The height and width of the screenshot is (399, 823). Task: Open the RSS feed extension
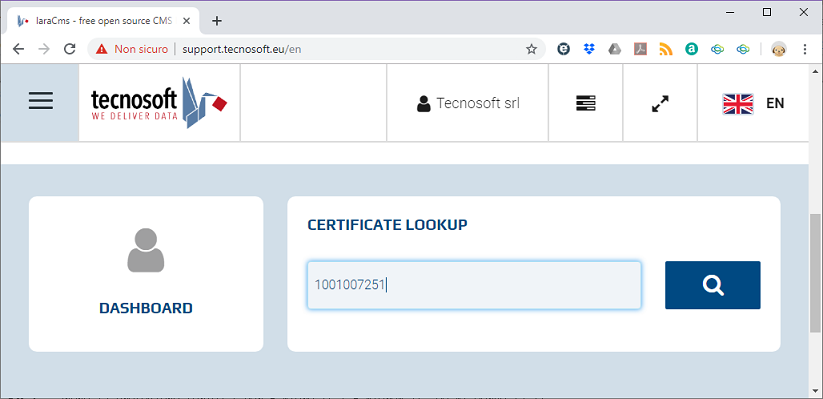click(x=666, y=49)
